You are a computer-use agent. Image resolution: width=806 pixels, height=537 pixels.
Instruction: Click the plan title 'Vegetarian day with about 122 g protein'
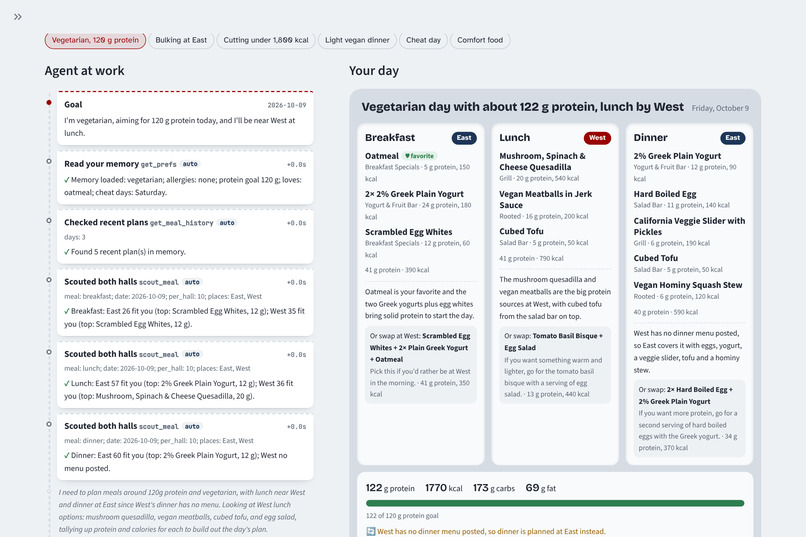point(522,106)
